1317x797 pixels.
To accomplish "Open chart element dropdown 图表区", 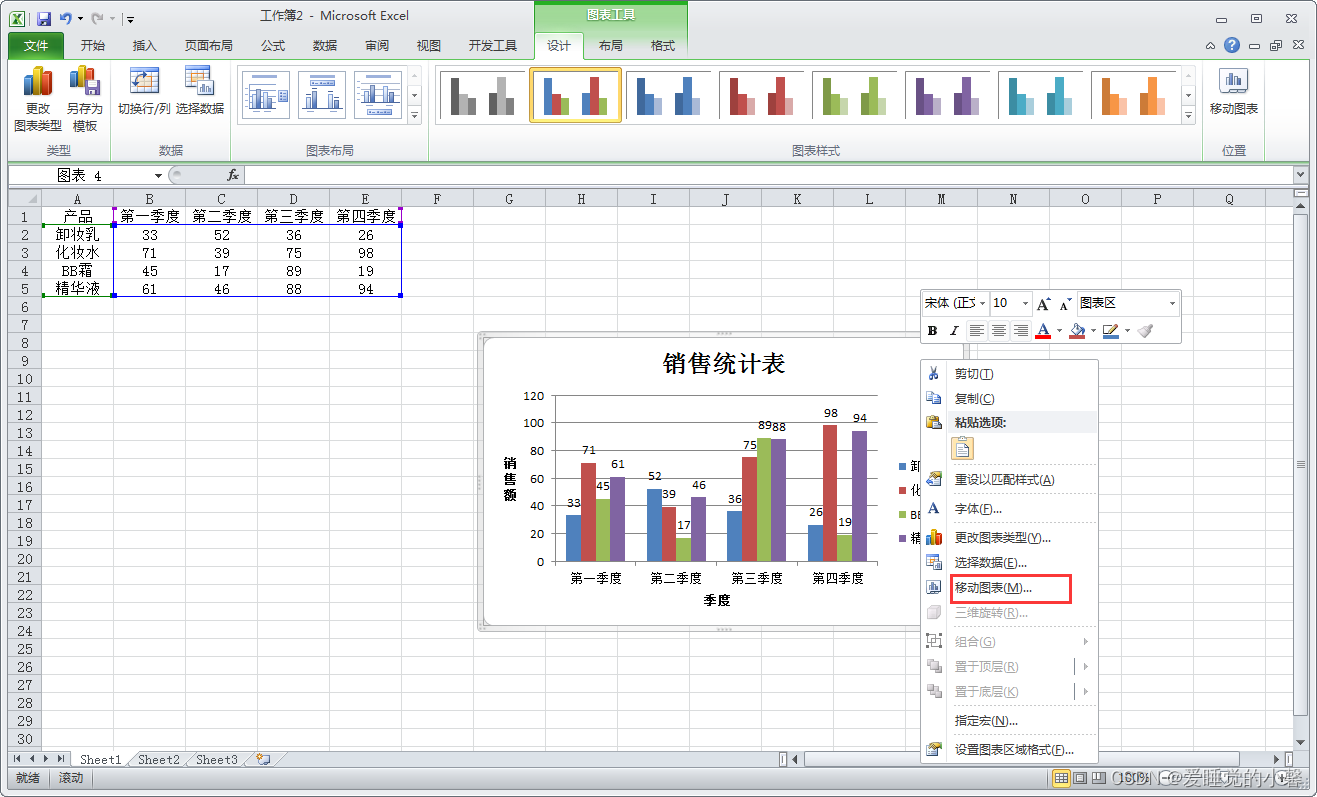I will (1172, 303).
